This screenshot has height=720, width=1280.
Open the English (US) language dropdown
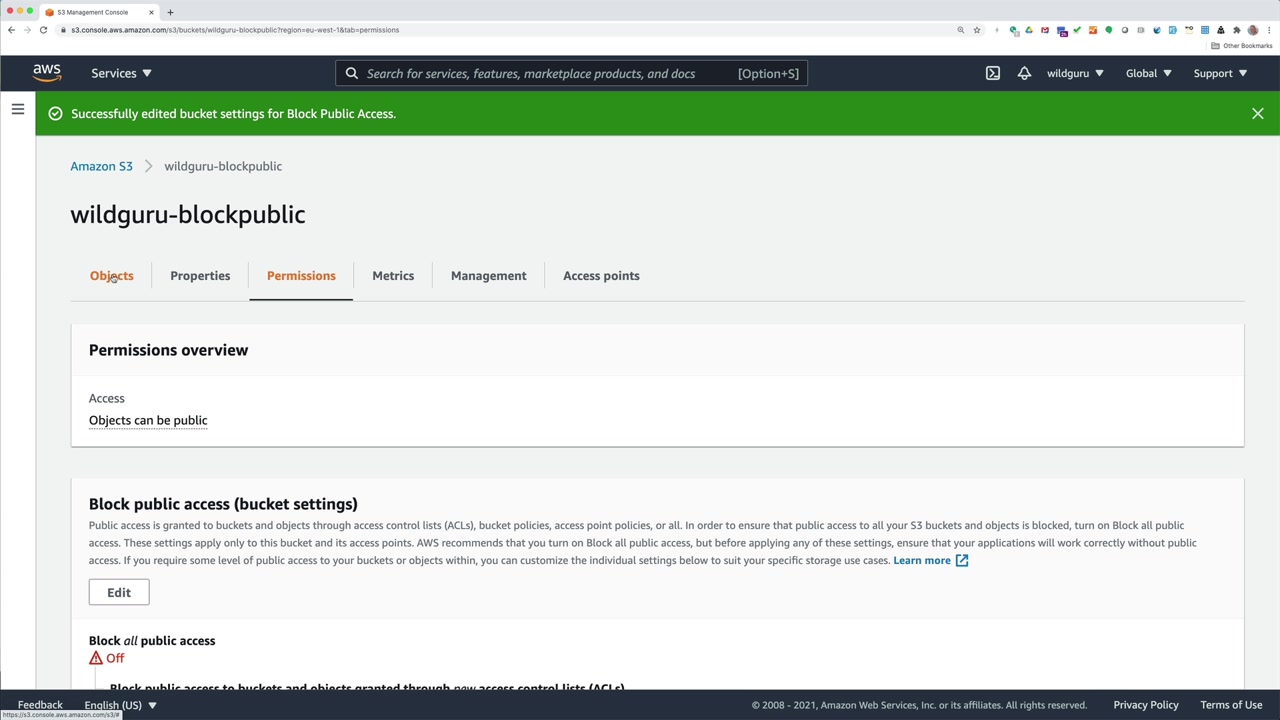coord(121,705)
